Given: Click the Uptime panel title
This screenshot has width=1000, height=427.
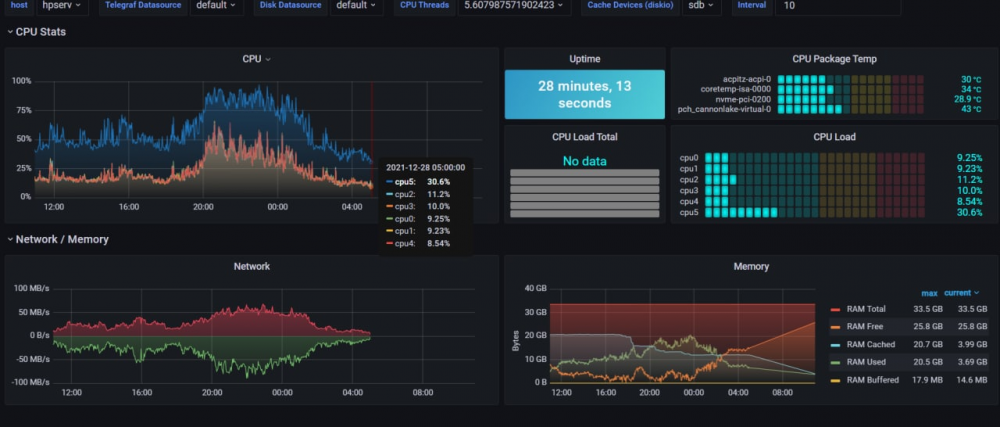Looking at the screenshot, I should coord(584,59).
